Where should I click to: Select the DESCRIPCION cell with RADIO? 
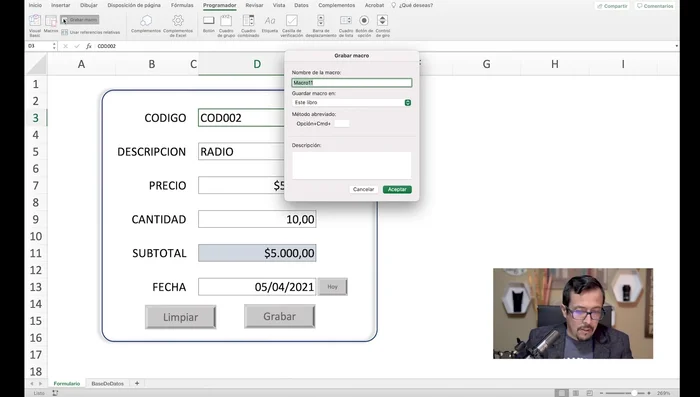[242, 152]
